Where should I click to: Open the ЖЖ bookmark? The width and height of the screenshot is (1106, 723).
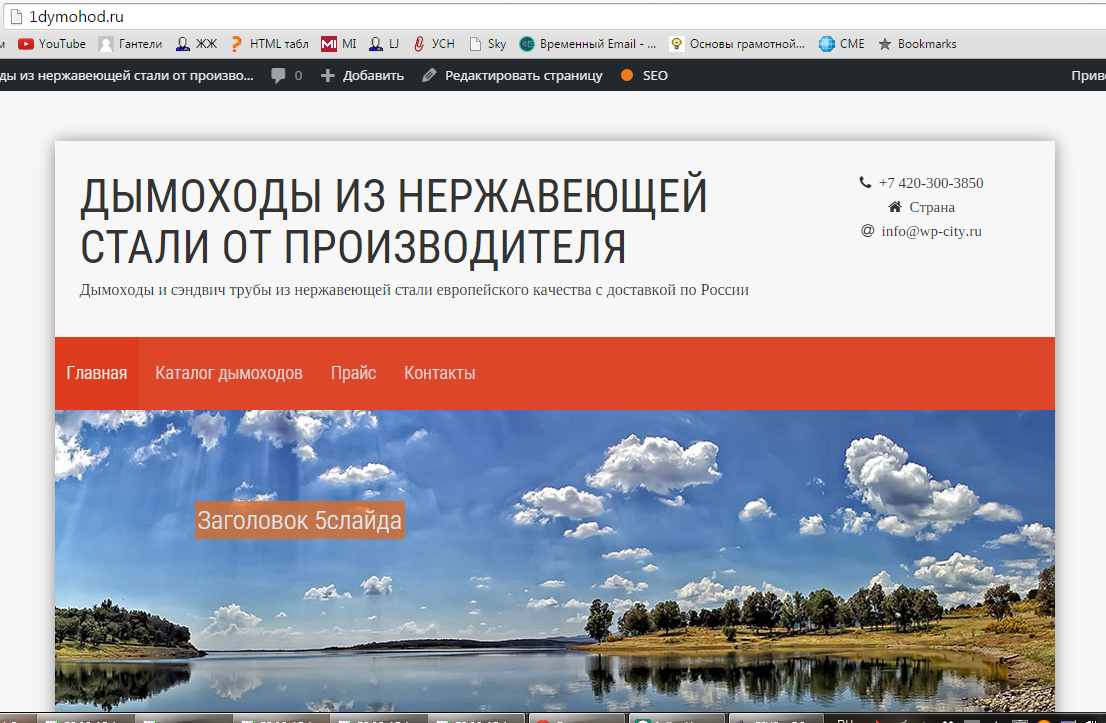(197, 44)
